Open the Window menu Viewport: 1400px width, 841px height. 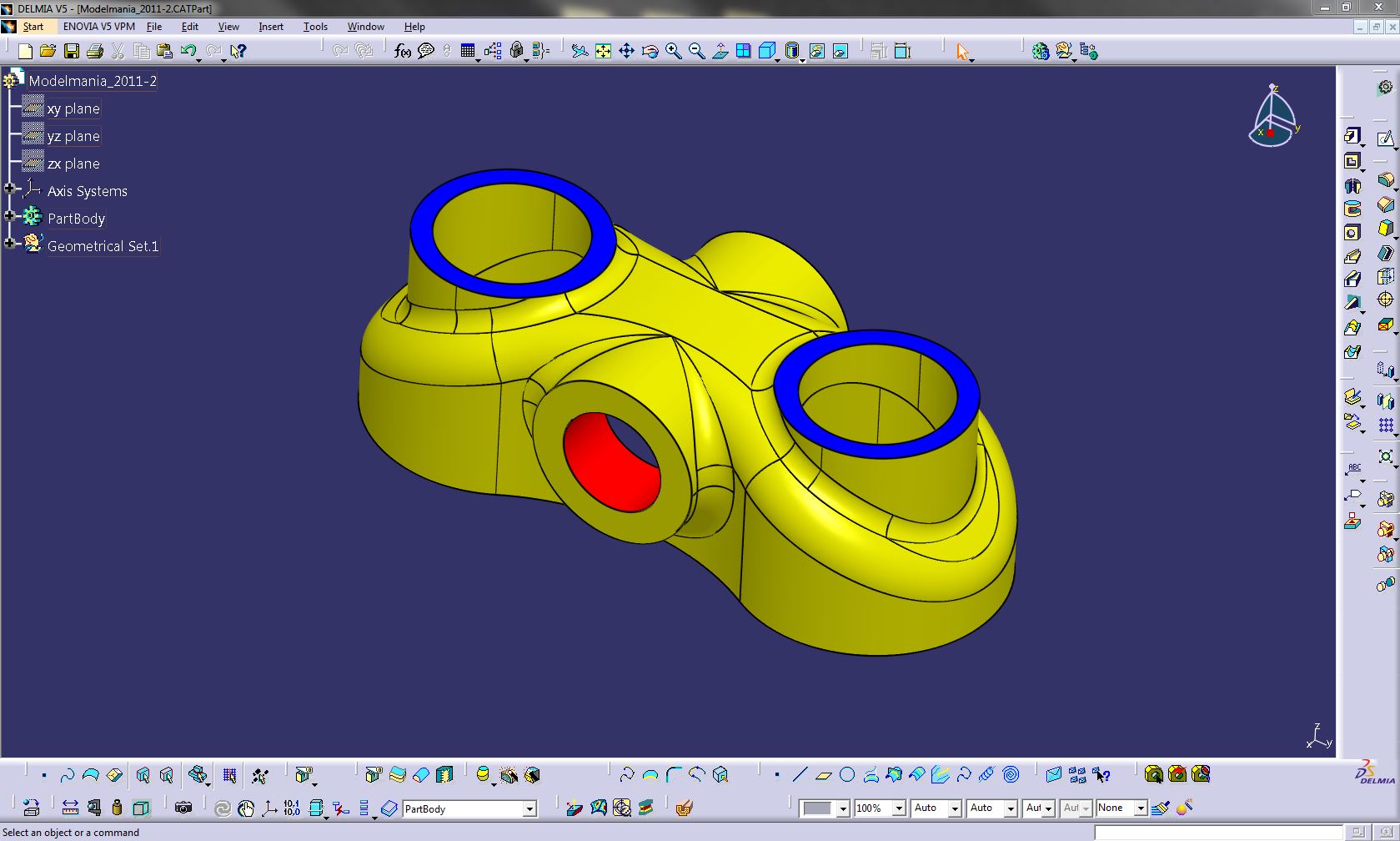(365, 27)
